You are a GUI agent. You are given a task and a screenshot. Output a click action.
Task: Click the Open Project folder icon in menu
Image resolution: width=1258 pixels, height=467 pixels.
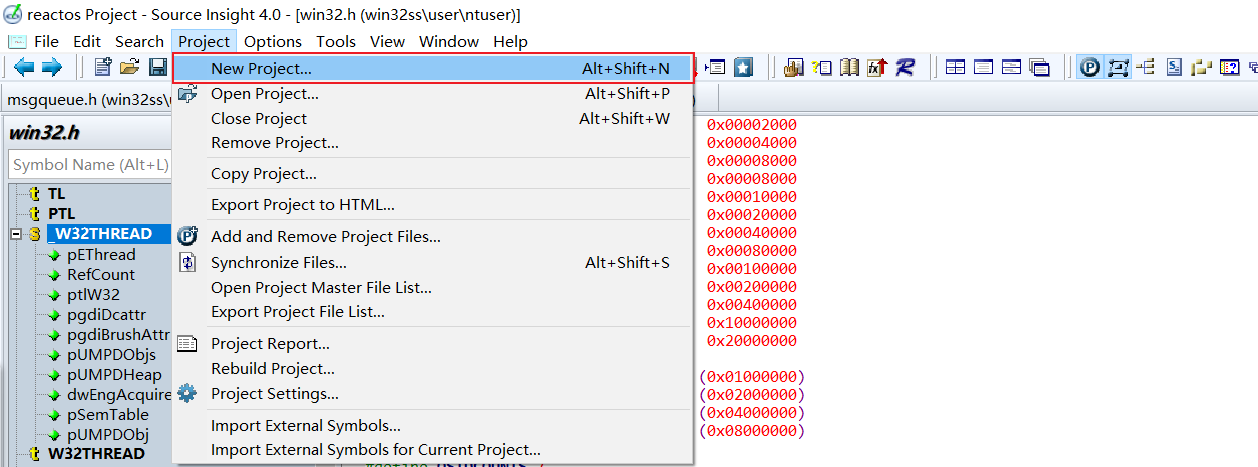(187, 94)
